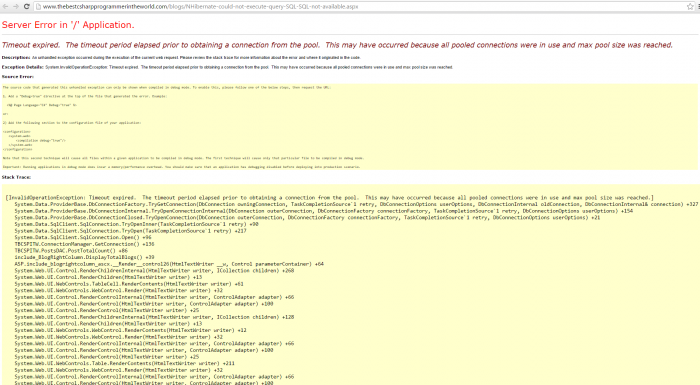Image resolution: width=700 pixels, height=385 pixels.
Task: Click the 'Stack Trace:' label
Action: (x=16, y=177)
